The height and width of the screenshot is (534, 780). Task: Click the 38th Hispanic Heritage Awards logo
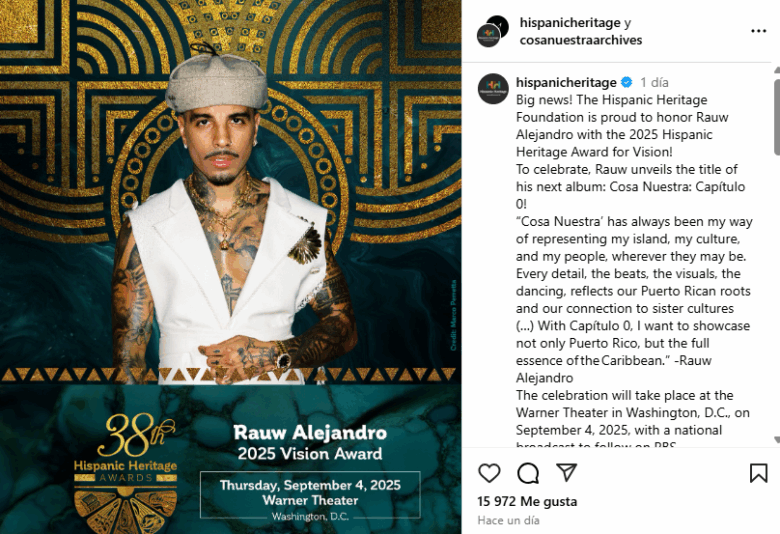click(125, 473)
